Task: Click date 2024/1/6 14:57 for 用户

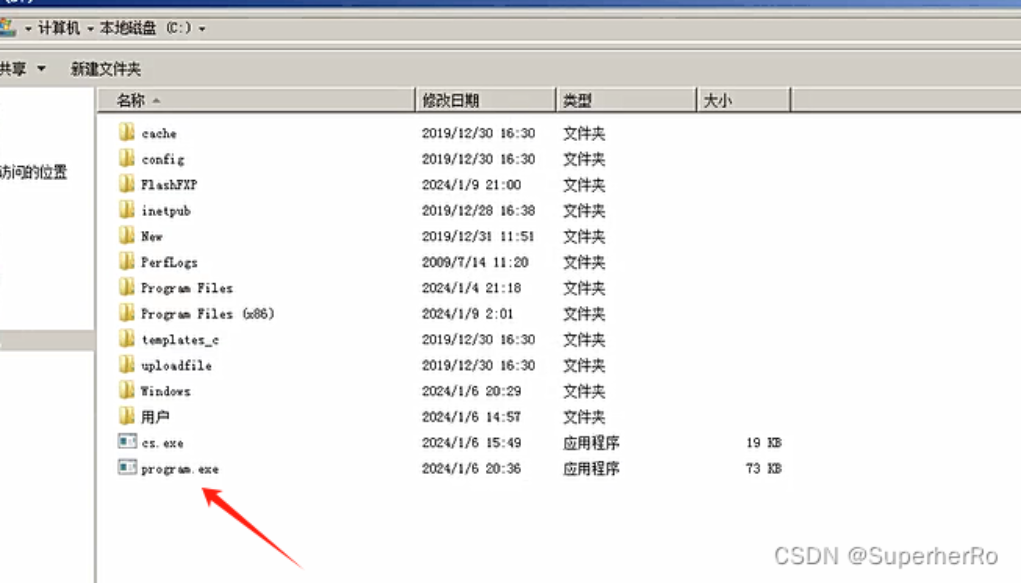Action: coord(471,417)
